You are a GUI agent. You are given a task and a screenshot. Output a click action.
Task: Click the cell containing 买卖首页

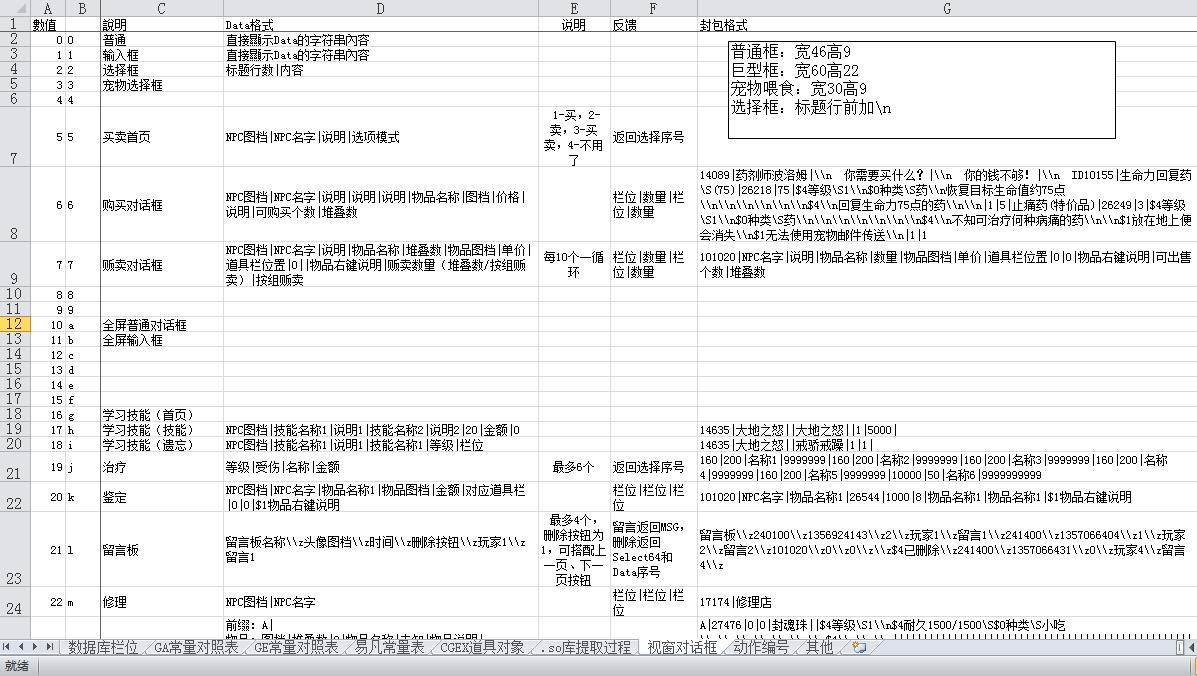[x=125, y=137]
